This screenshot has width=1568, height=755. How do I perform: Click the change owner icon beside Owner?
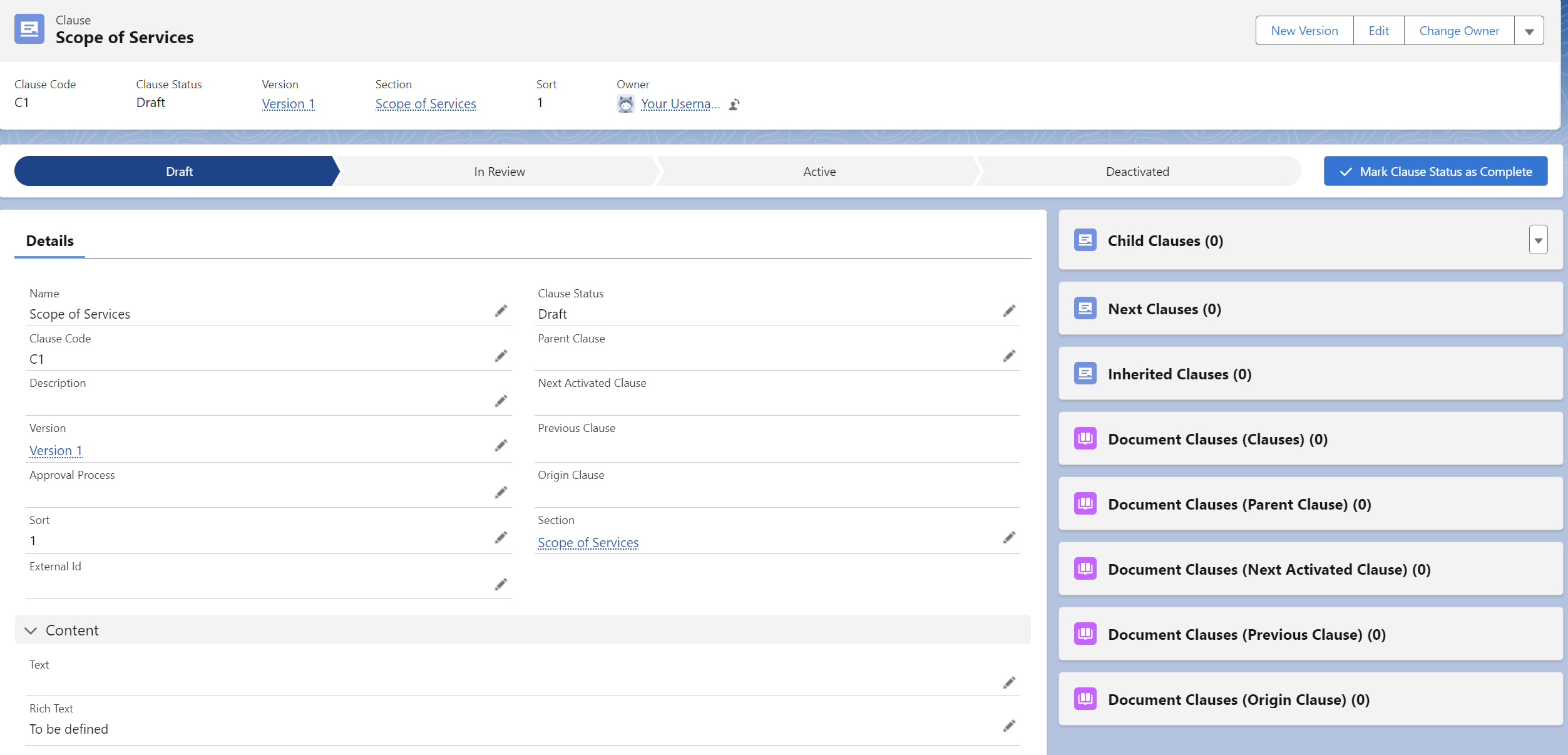[x=735, y=105]
